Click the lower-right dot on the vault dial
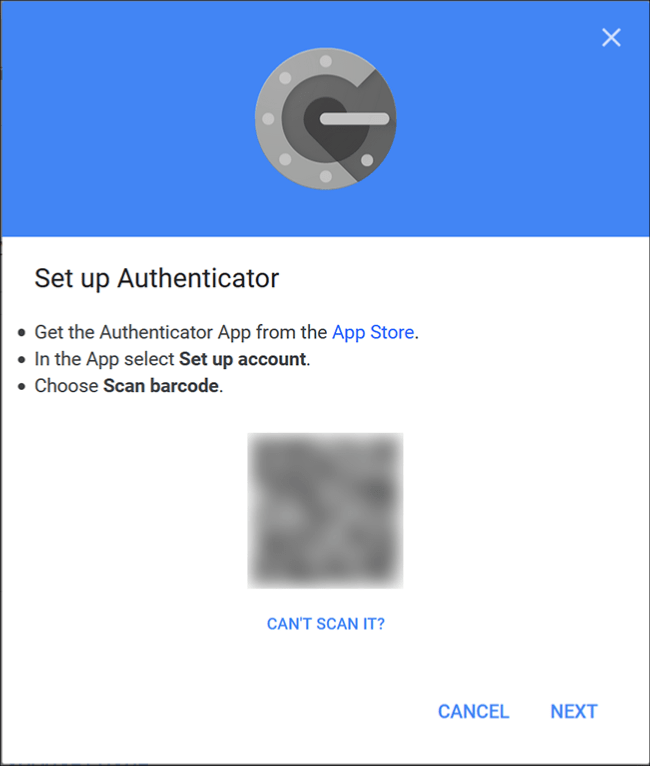Image resolution: width=650 pixels, height=766 pixels. pyautogui.click(x=367, y=160)
